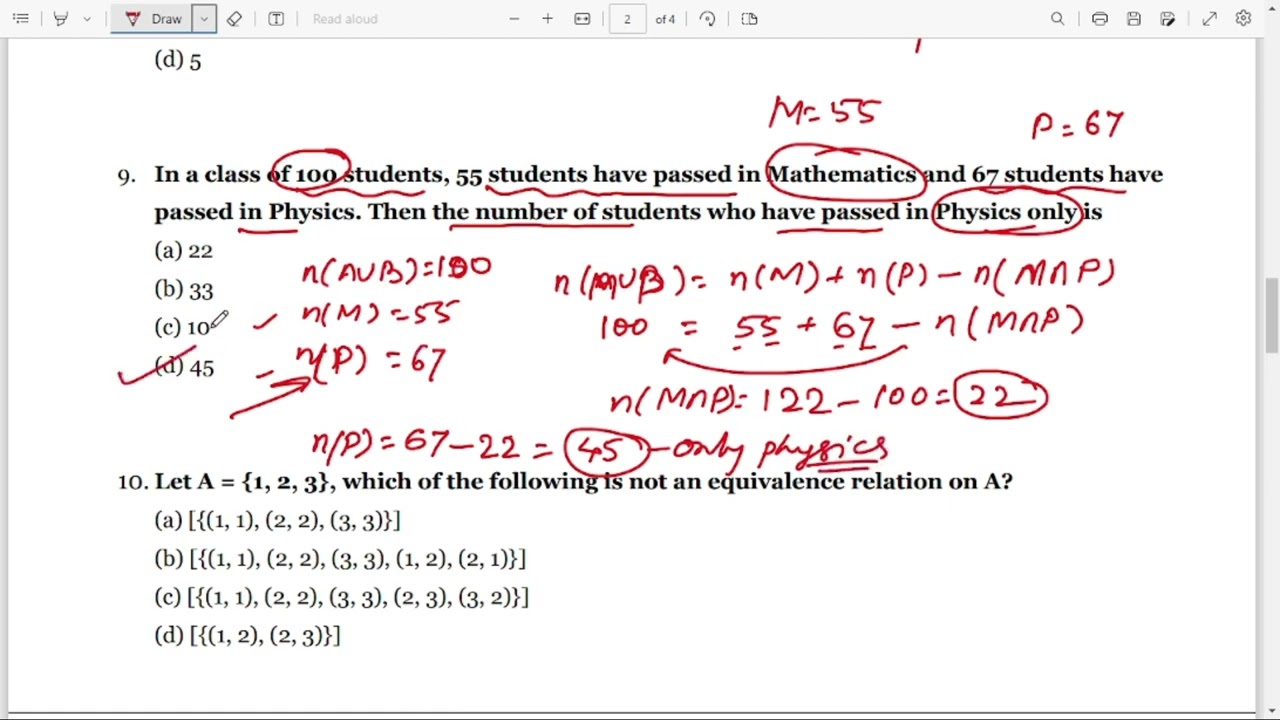Save as a new file

[1168, 19]
